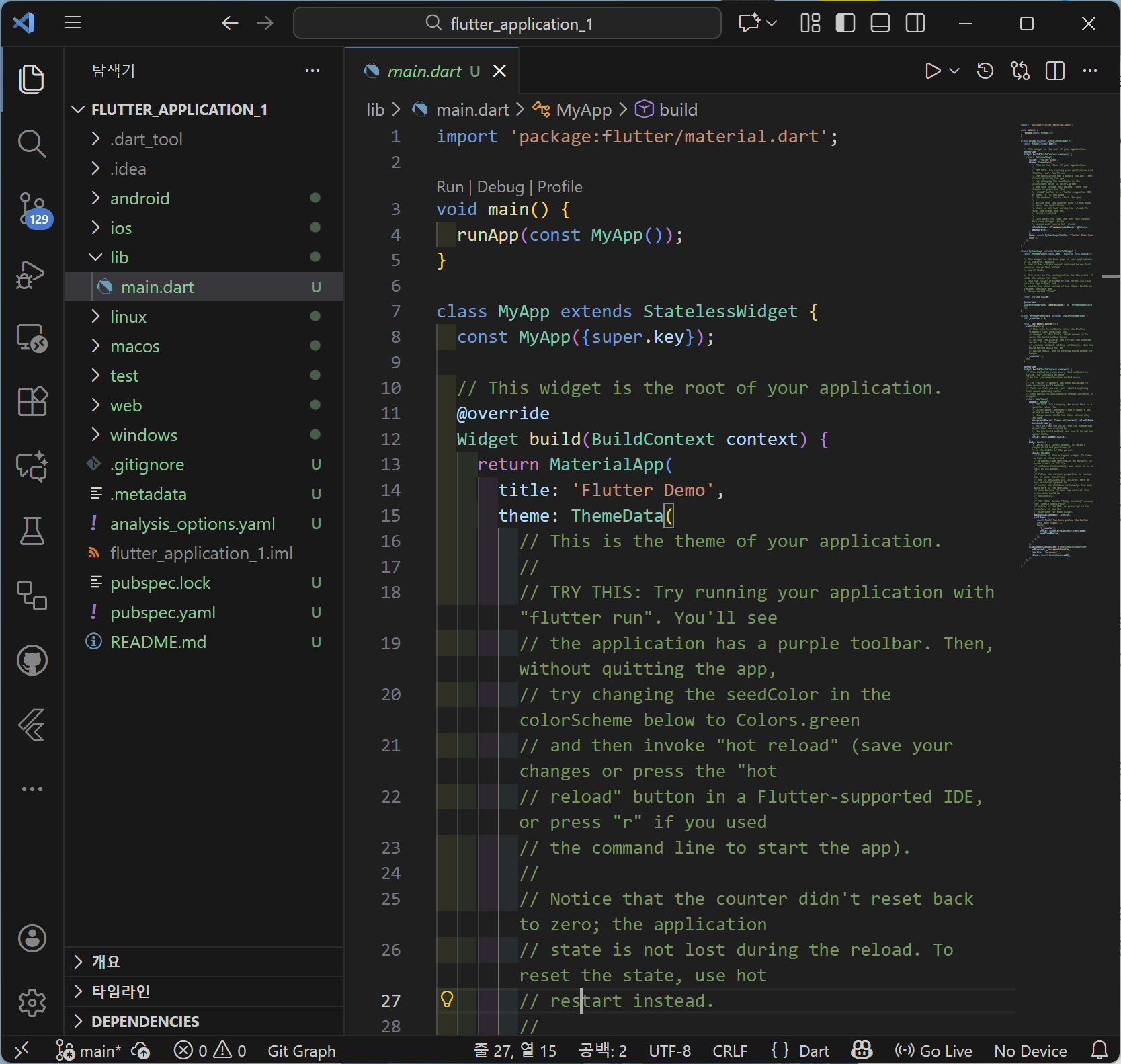Image resolution: width=1121 pixels, height=1064 pixels.
Task: Expand the DEPENDENCIES section
Action: pos(204,1022)
